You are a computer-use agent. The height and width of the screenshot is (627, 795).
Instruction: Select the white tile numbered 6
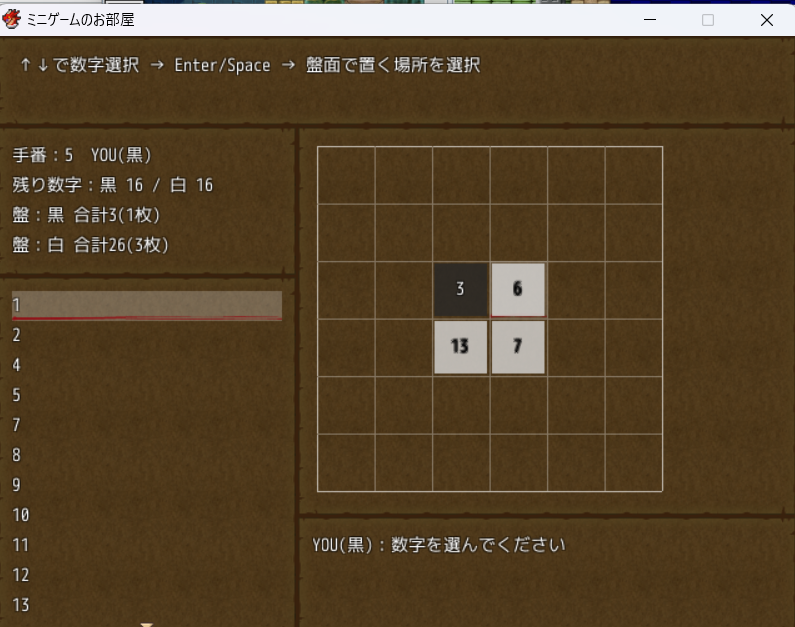[518, 289]
